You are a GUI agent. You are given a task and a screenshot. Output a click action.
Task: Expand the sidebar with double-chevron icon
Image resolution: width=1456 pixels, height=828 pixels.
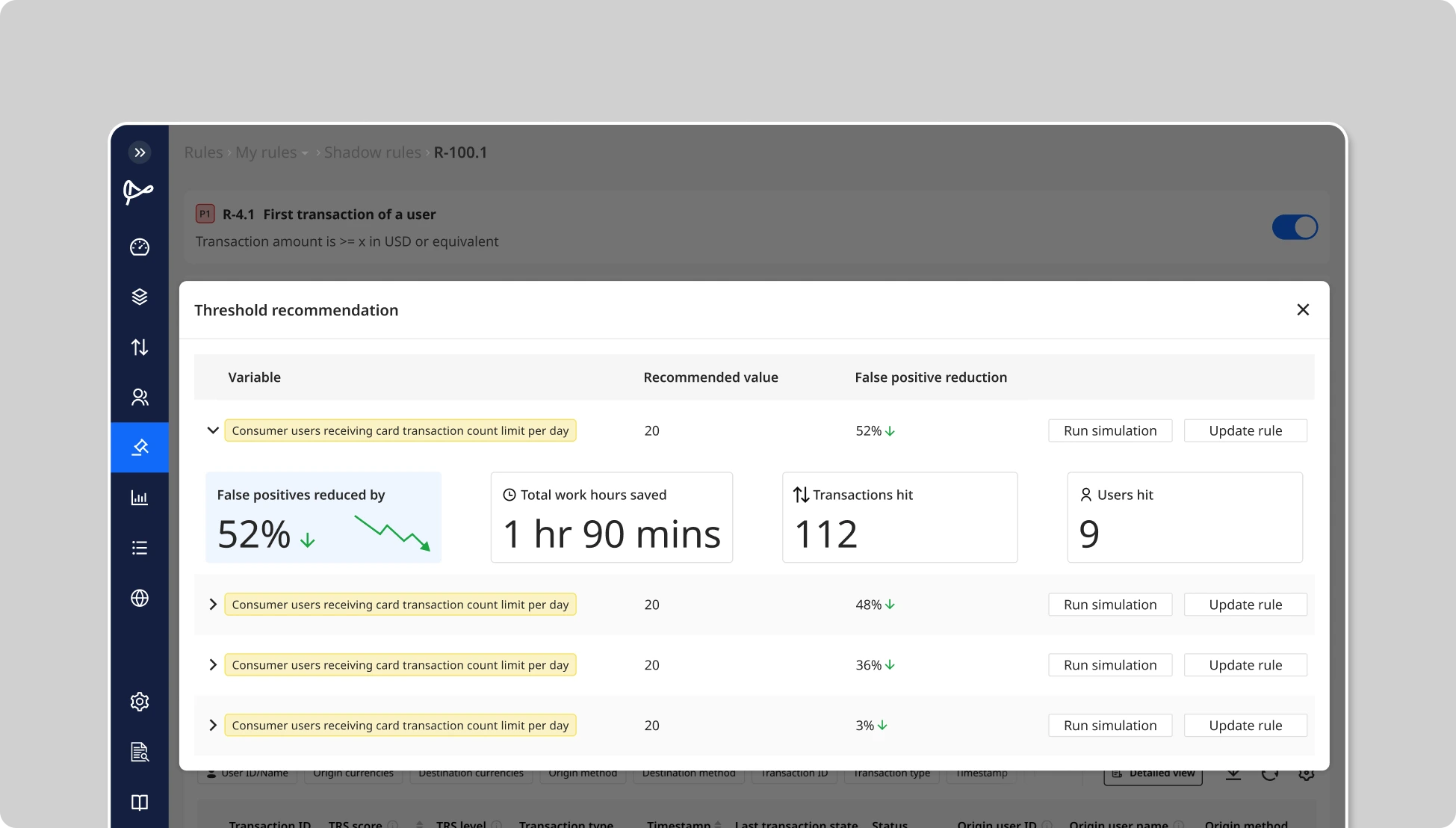pyautogui.click(x=140, y=152)
